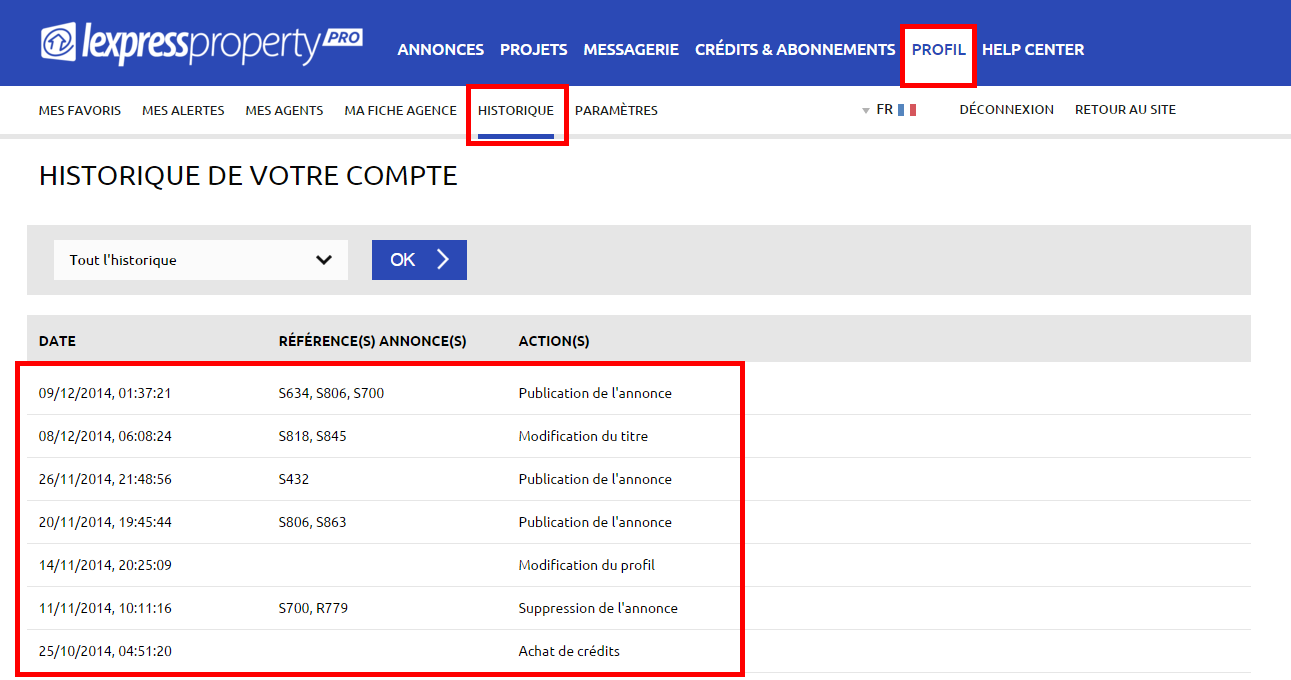The width and height of the screenshot is (1291, 680).
Task: Click date 26/11/2014, 21:48:56
Action: point(105,479)
